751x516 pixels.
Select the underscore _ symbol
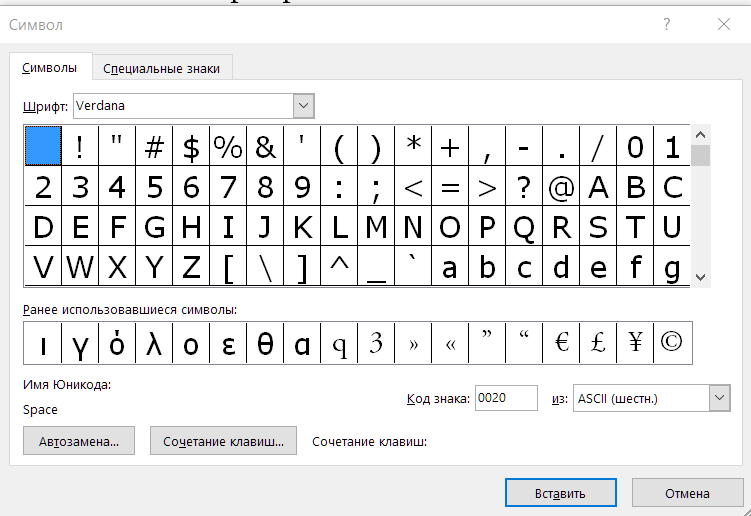(376, 266)
